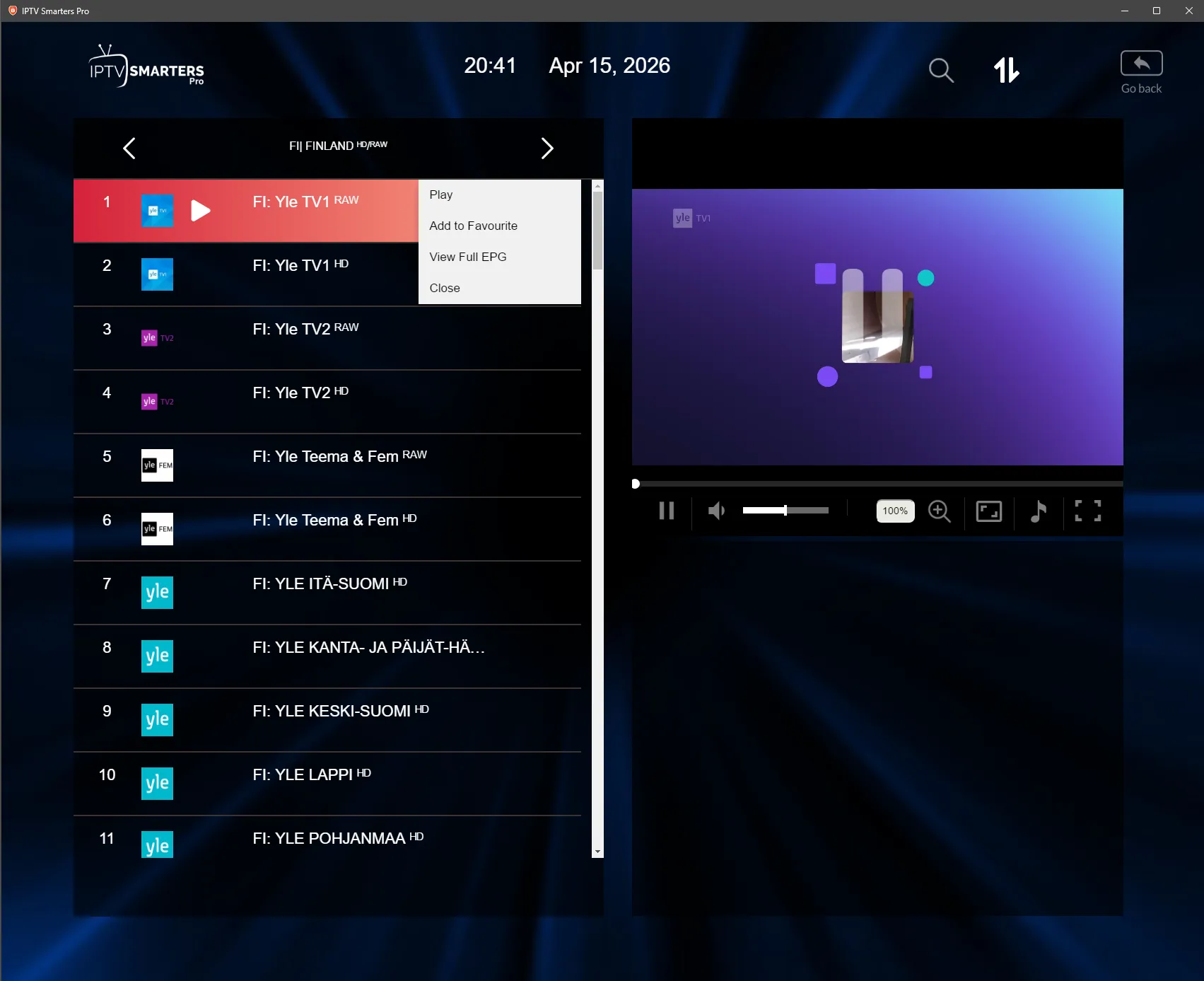
Task: Click the IPTV Smarters Pro logo
Action: point(146,66)
